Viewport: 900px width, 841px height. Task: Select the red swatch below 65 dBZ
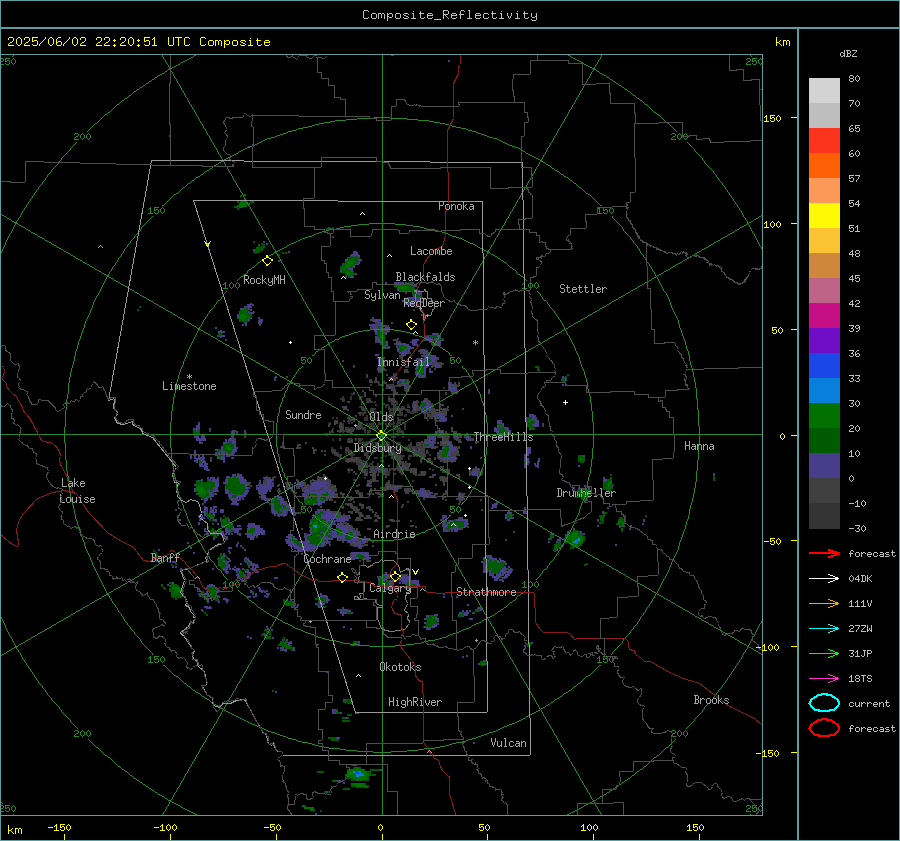(x=824, y=141)
